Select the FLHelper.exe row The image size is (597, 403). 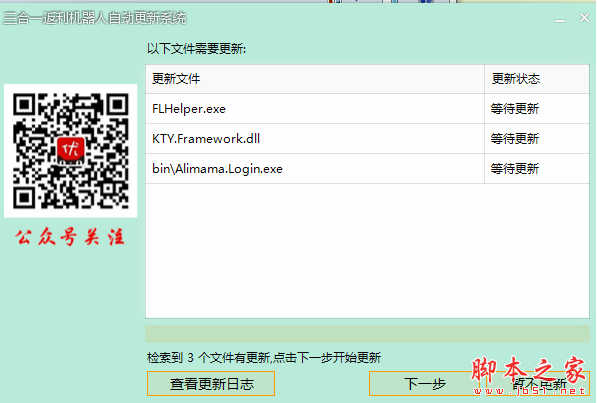click(367, 109)
